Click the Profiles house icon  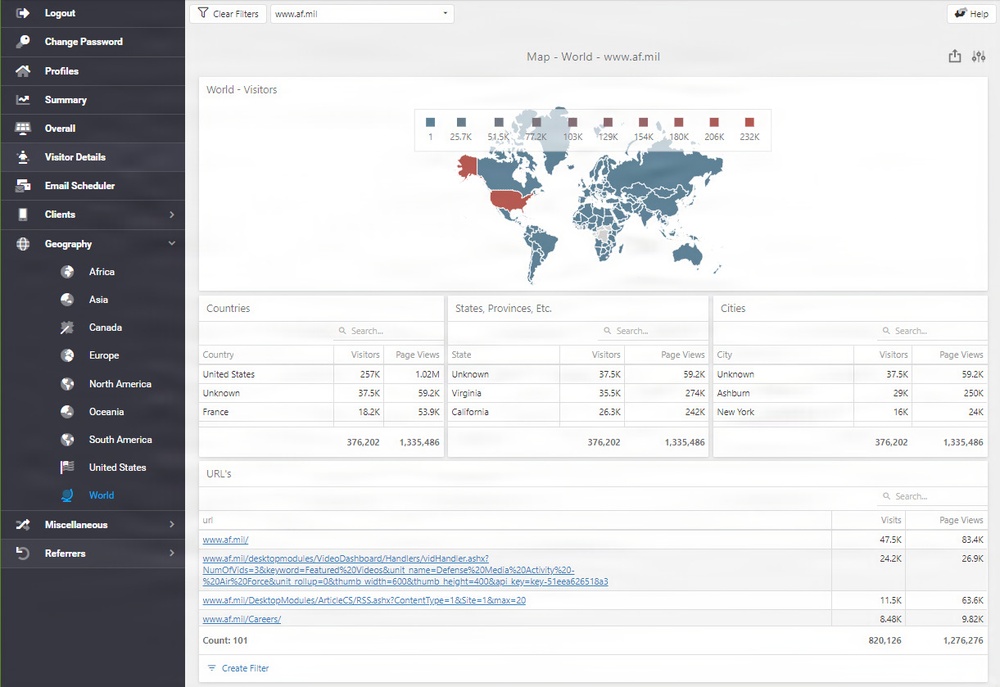click(x=22, y=71)
